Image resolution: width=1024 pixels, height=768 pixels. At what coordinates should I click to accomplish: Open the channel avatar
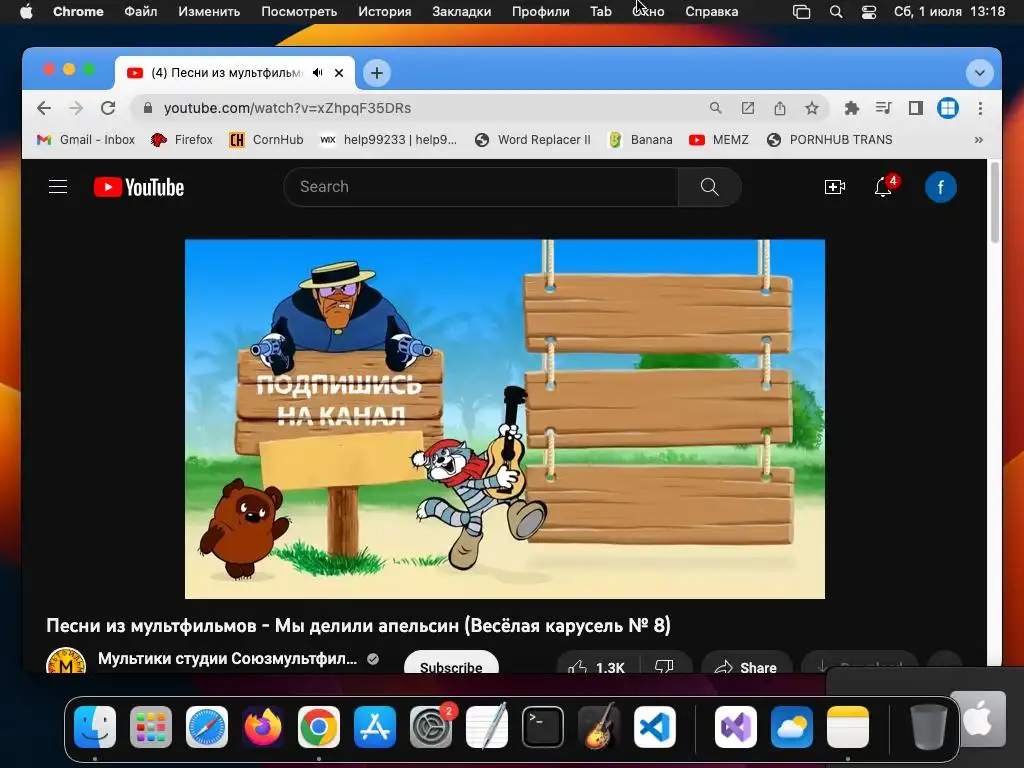click(x=66, y=661)
